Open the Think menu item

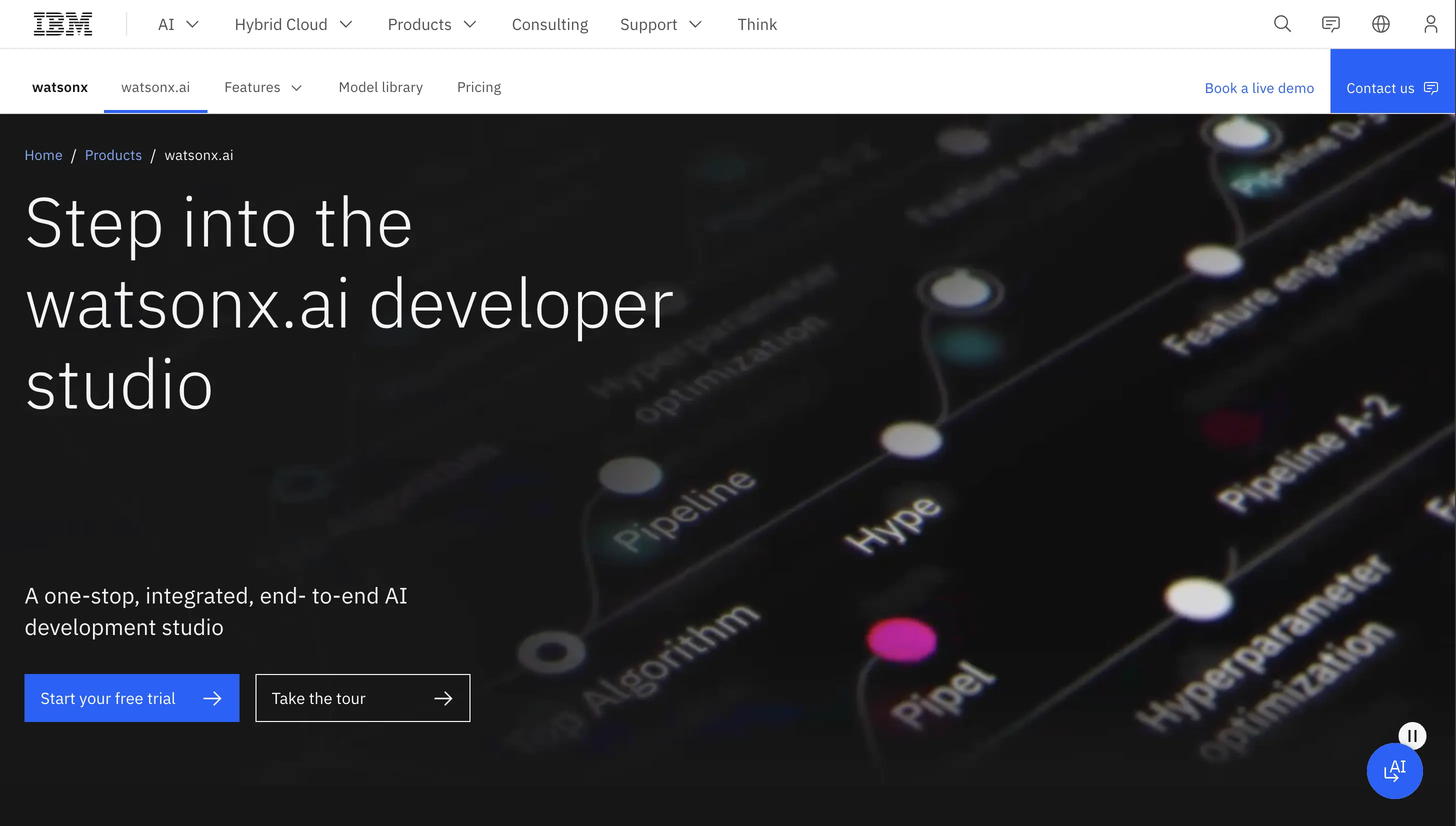pos(756,24)
